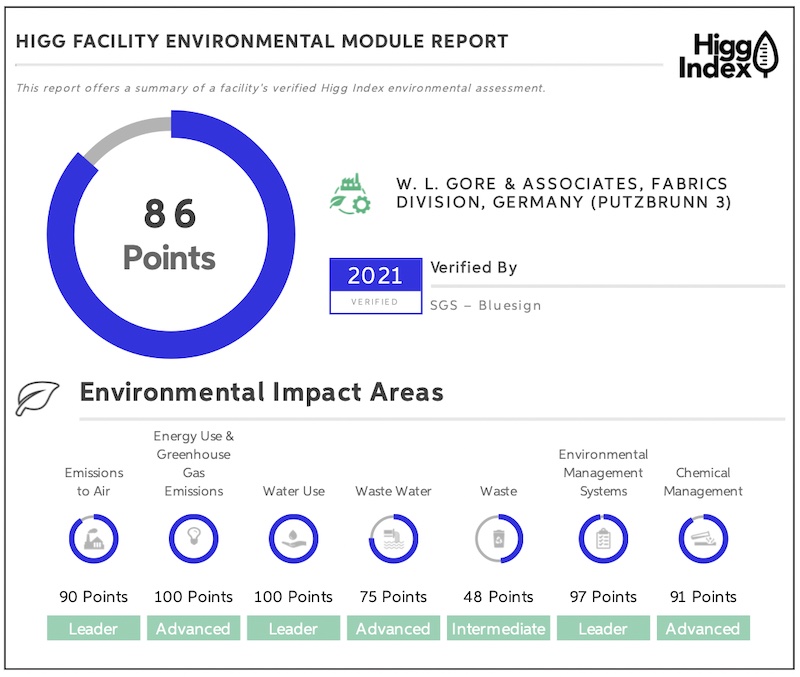Click '100 Points' under Water Use
Screen dimensions: 800x677
[x=293, y=596]
